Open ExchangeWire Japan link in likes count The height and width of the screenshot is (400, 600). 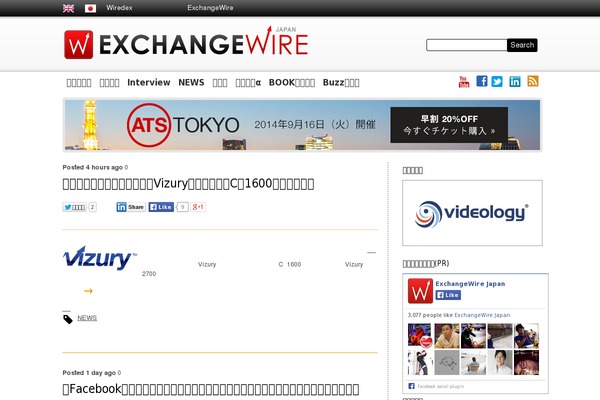482,315
